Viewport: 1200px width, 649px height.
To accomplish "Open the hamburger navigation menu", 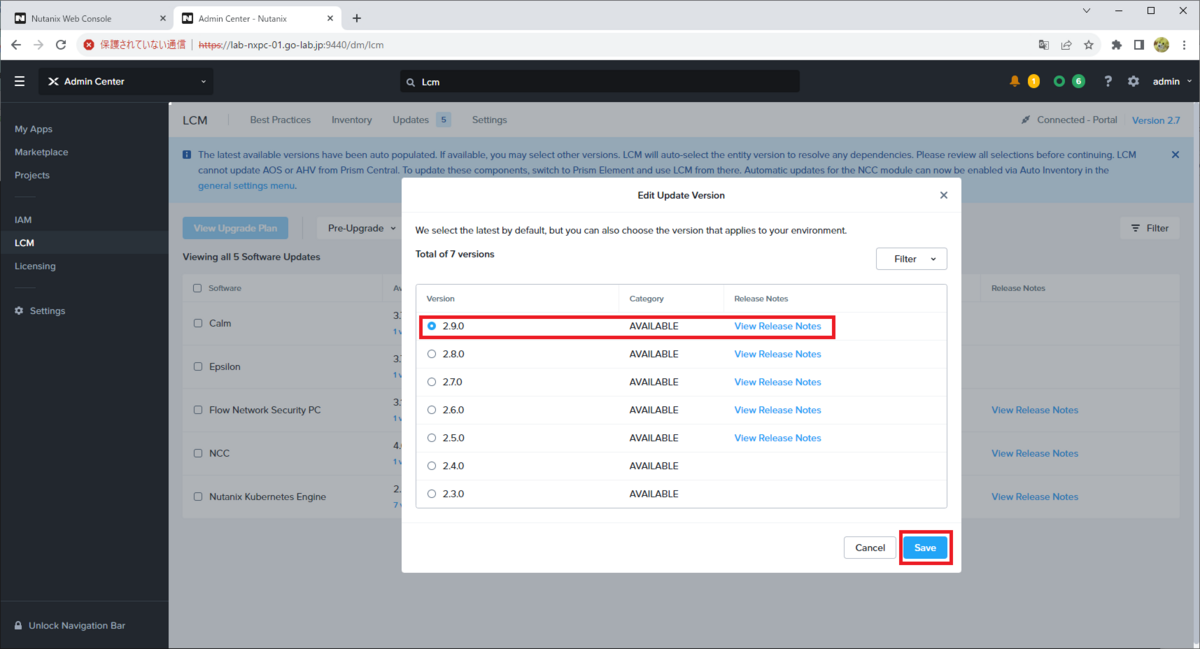I will pos(19,81).
